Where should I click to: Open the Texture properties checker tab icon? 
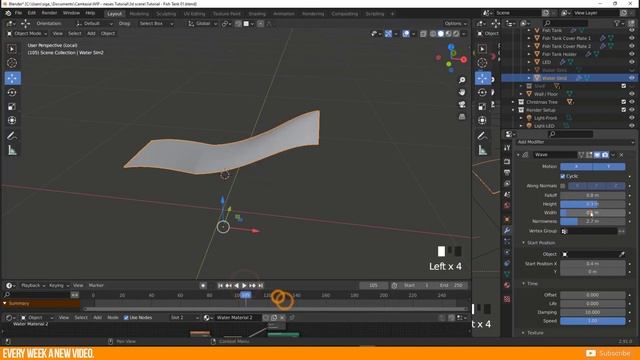507,299
